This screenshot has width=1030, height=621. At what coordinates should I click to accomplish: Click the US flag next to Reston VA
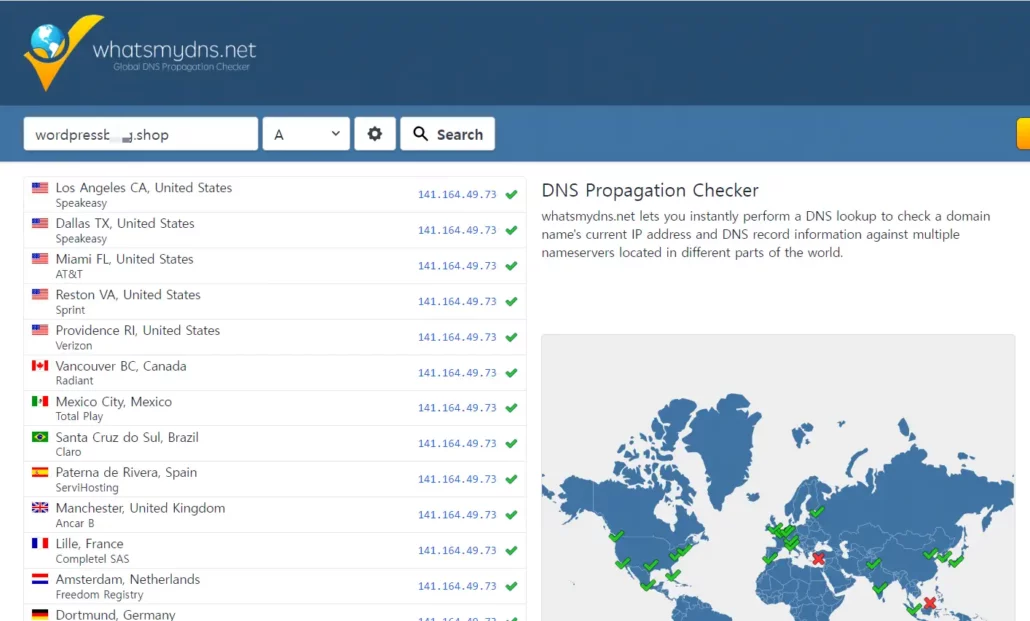click(x=40, y=294)
